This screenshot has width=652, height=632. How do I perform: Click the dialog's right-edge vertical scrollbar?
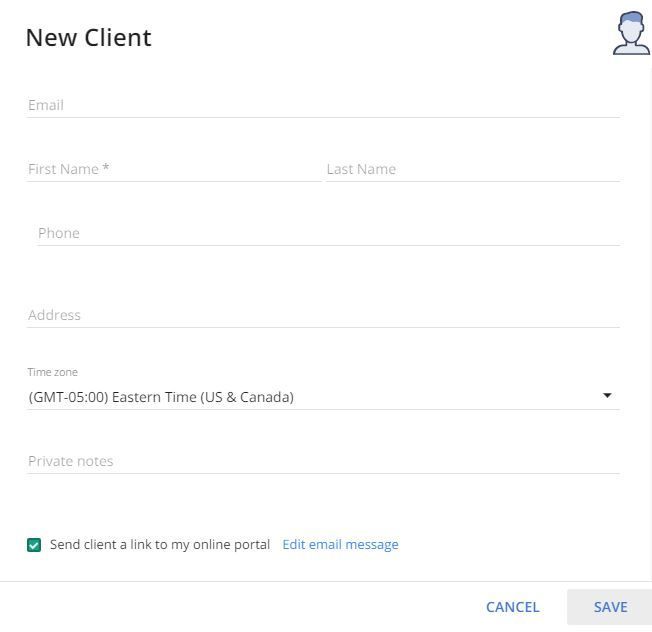(x=650, y=324)
